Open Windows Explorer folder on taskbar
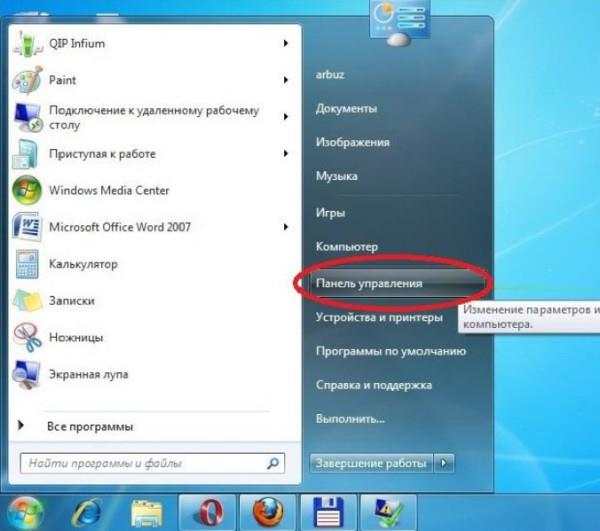600x531 pixels. coord(147,513)
